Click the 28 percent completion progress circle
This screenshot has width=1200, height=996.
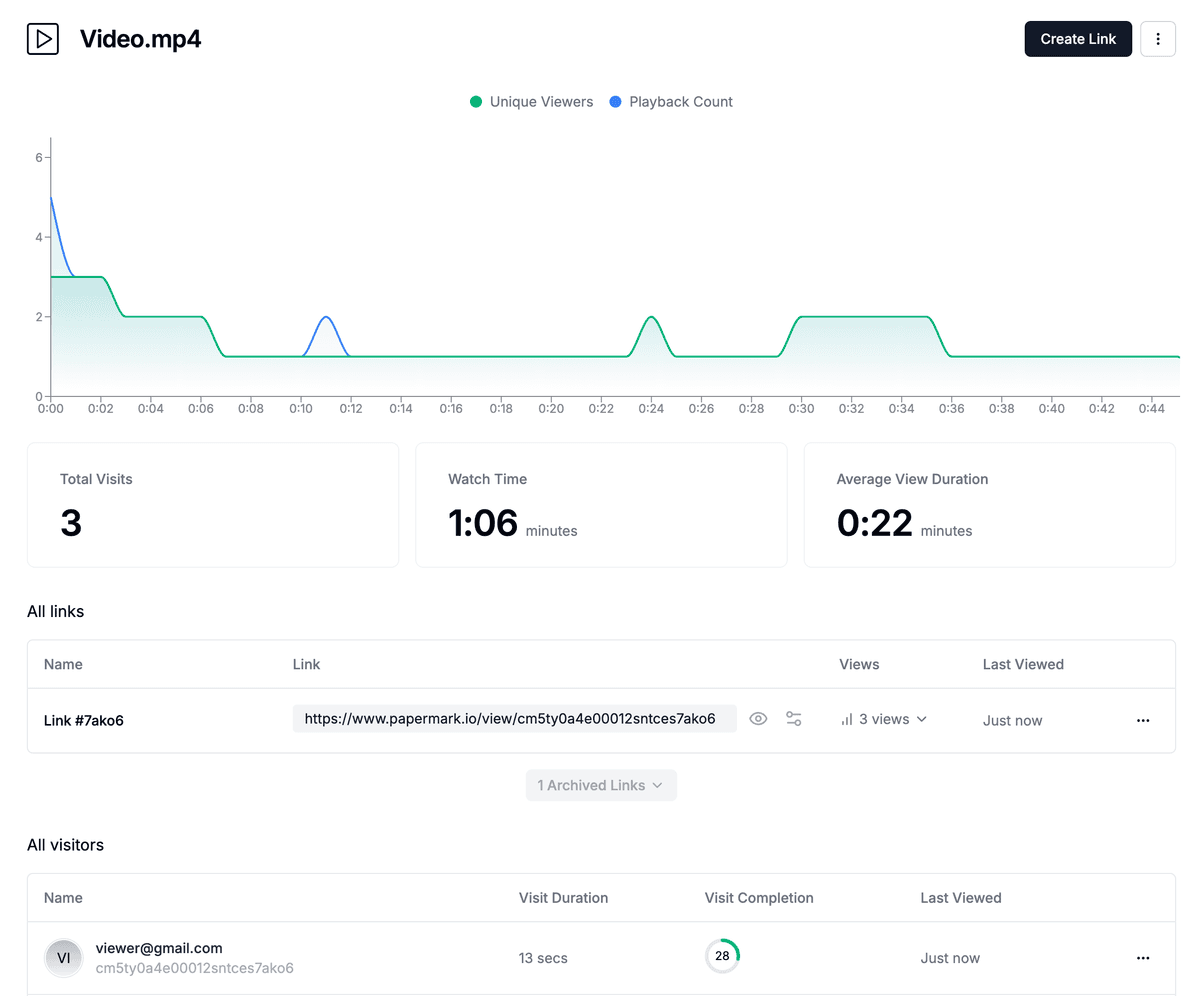tap(722, 957)
